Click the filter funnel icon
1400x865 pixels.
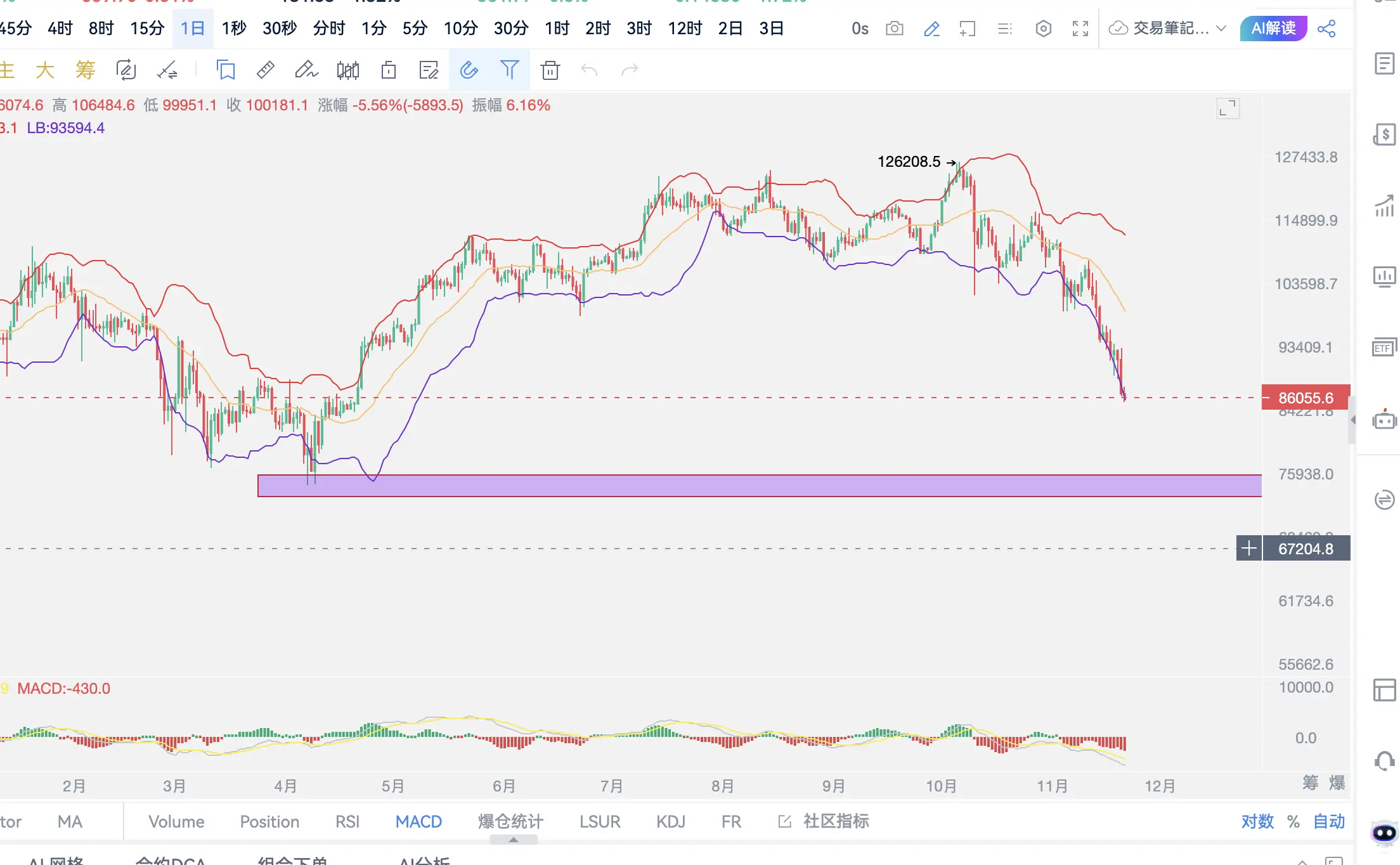pos(509,70)
